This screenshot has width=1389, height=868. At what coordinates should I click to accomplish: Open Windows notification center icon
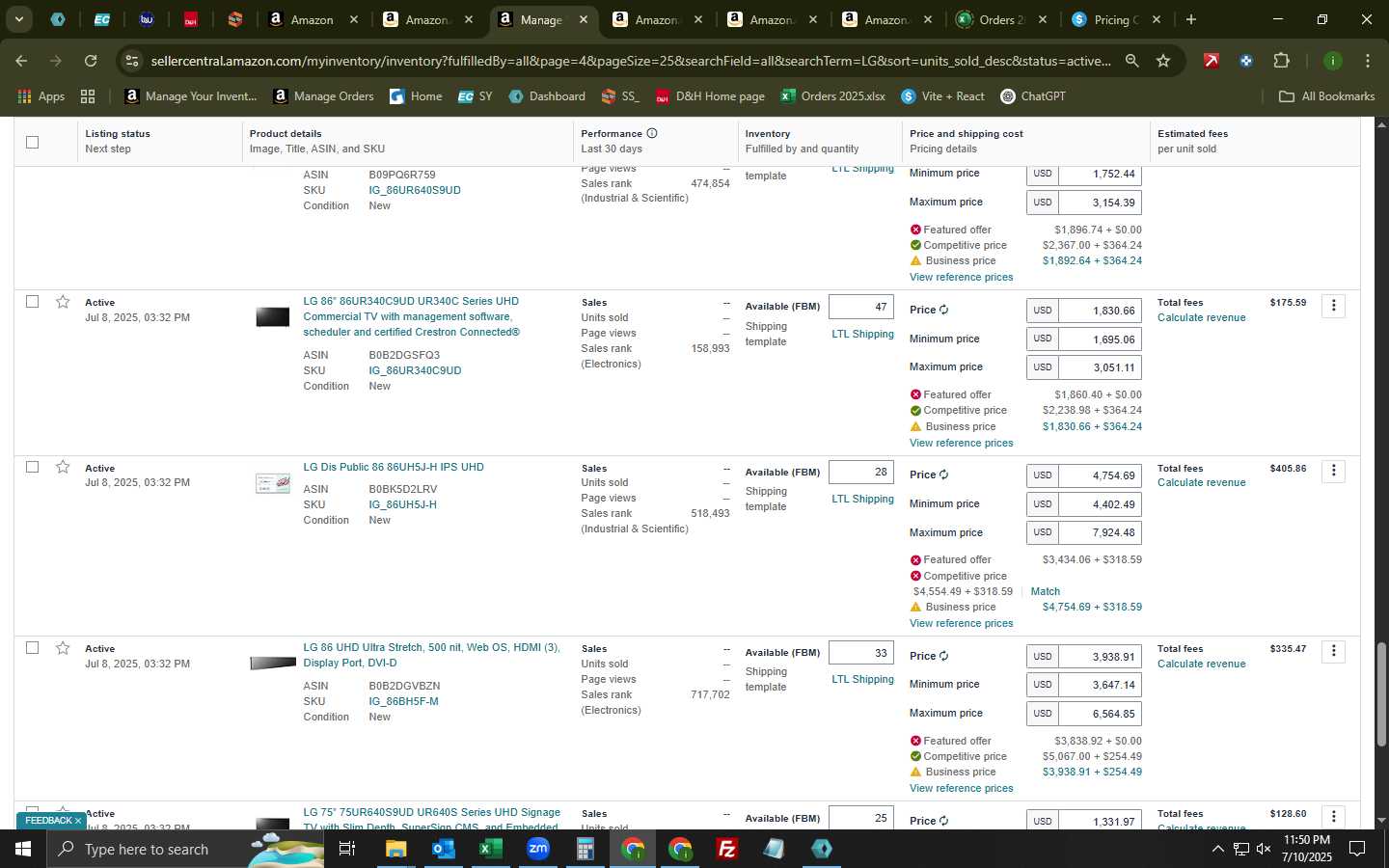point(1357,849)
